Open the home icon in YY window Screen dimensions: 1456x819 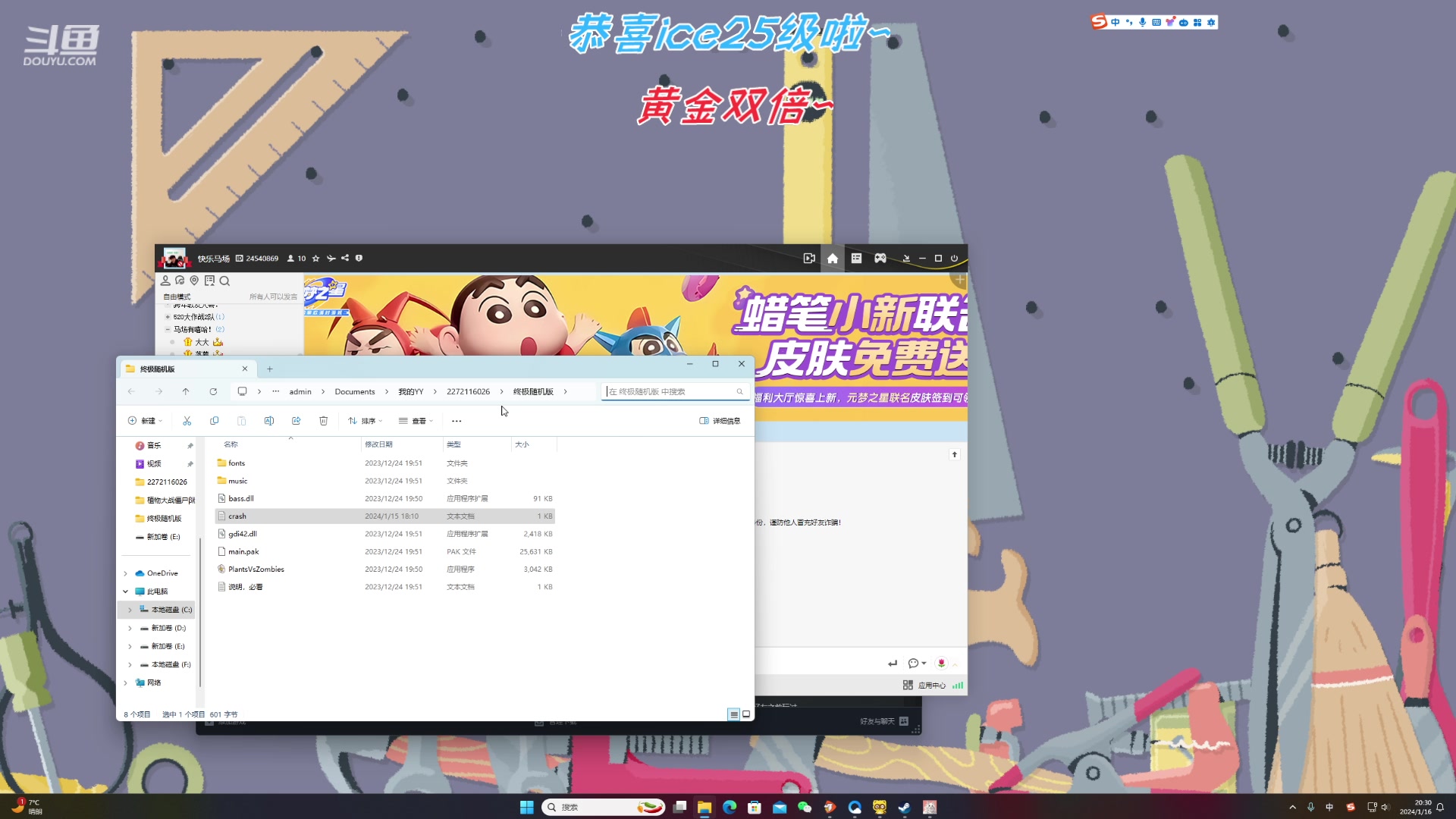pos(833,259)
